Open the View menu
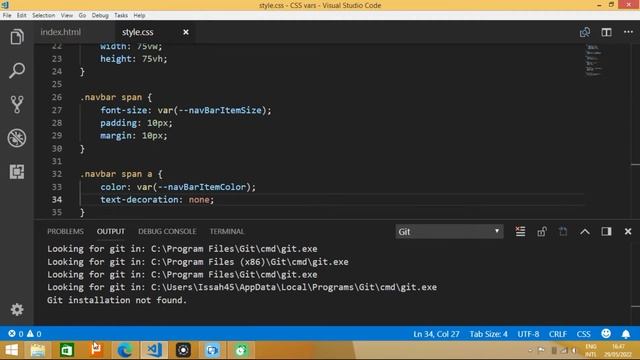This screenshot has height=360, width=640. pyautogui.click(x=67, y=15)
